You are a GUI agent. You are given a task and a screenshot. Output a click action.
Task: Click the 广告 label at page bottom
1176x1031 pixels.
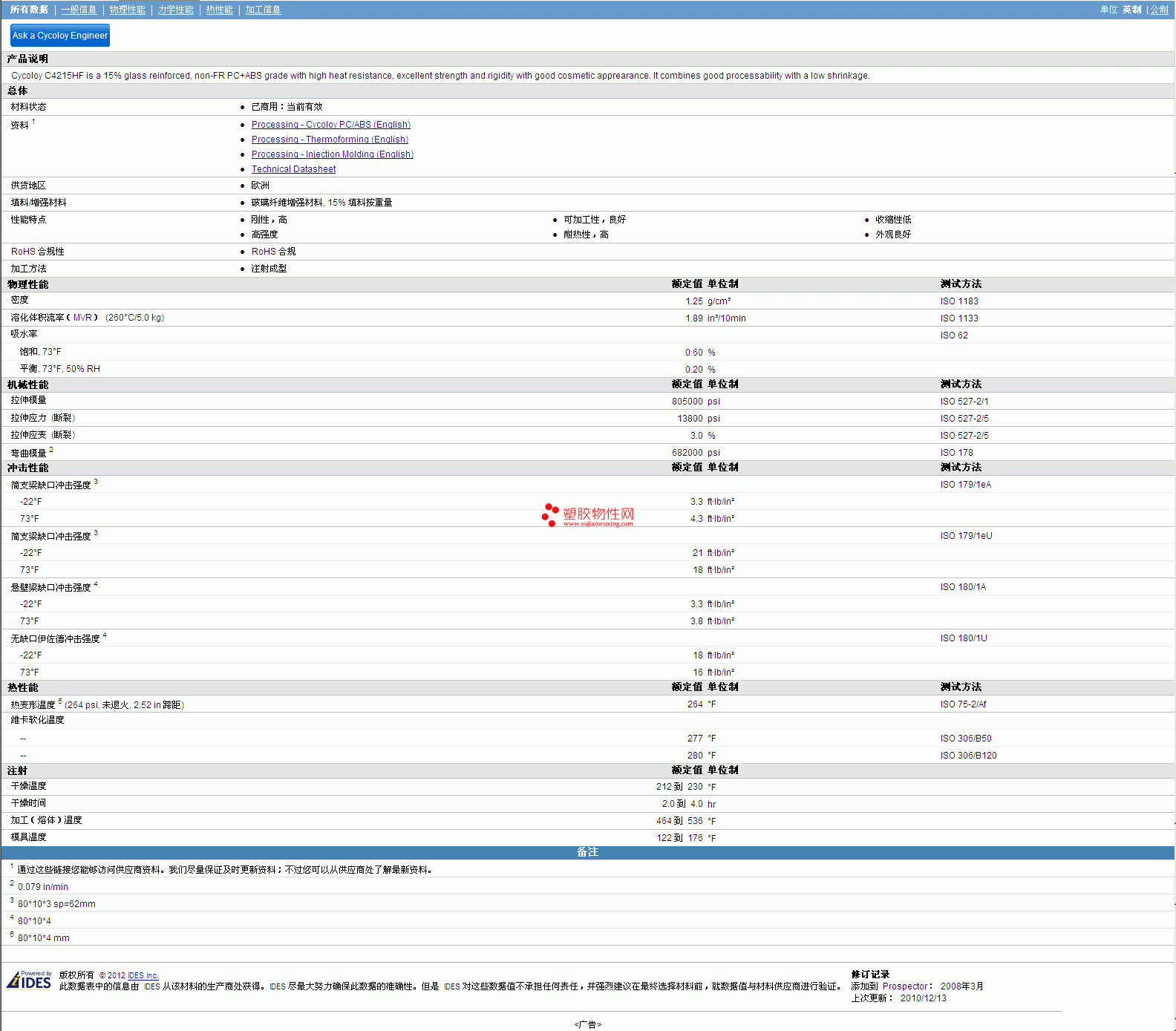click(x=587, y=1024)
